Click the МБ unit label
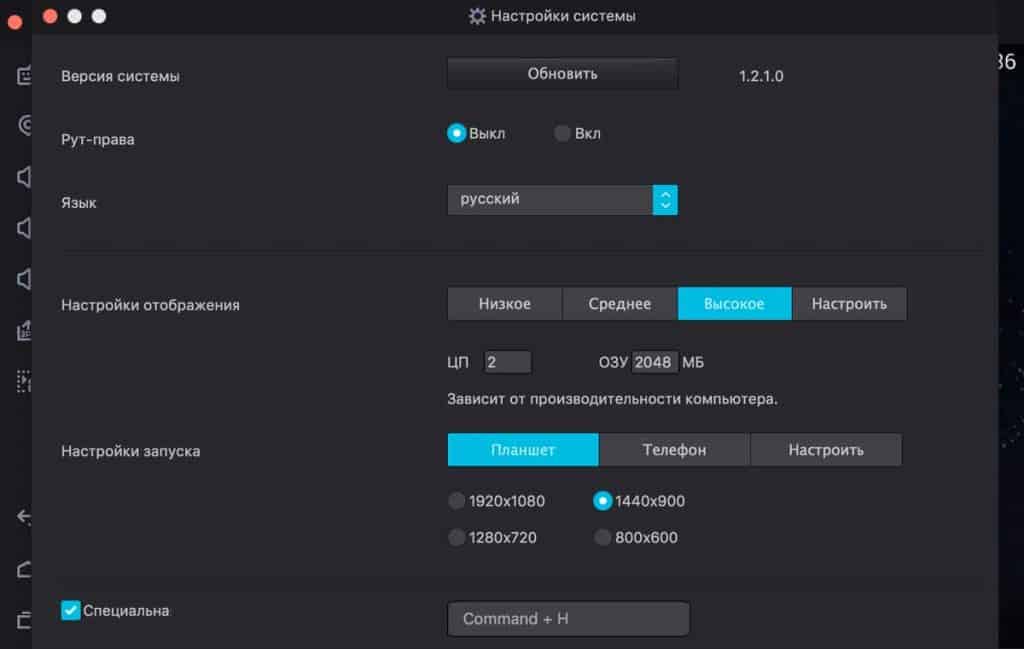The image size is (1024, 649). [693, 362]
